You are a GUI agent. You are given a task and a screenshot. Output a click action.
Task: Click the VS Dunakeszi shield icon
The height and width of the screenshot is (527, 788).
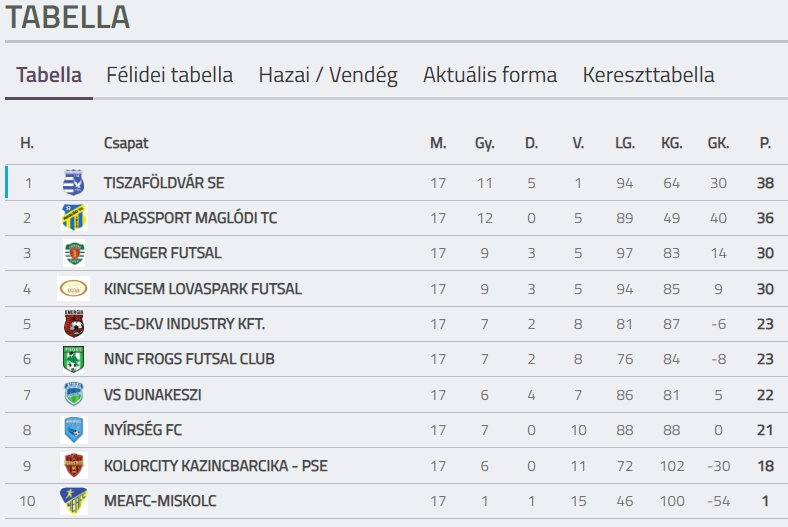(73, 394)
